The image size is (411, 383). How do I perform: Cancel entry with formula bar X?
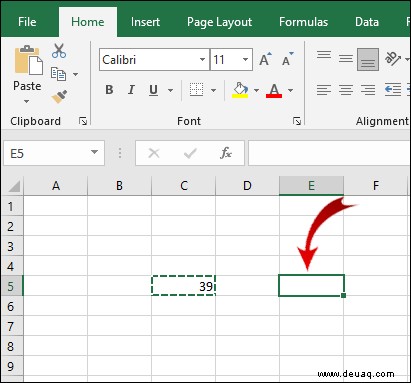point(154,153)
